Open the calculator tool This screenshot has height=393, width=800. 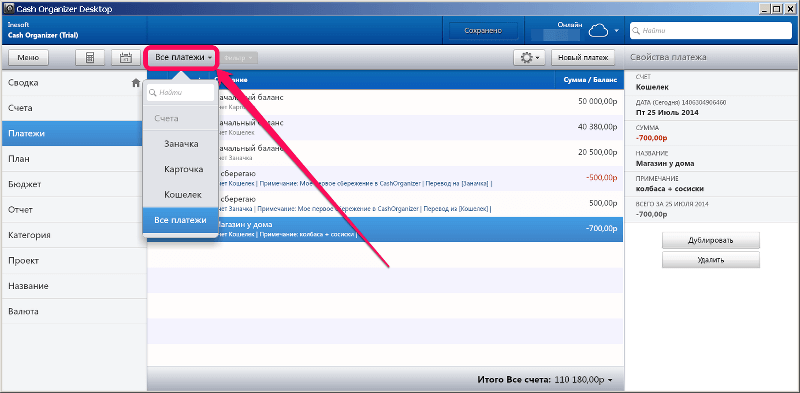pyautogui.click(x=90, y=58)
